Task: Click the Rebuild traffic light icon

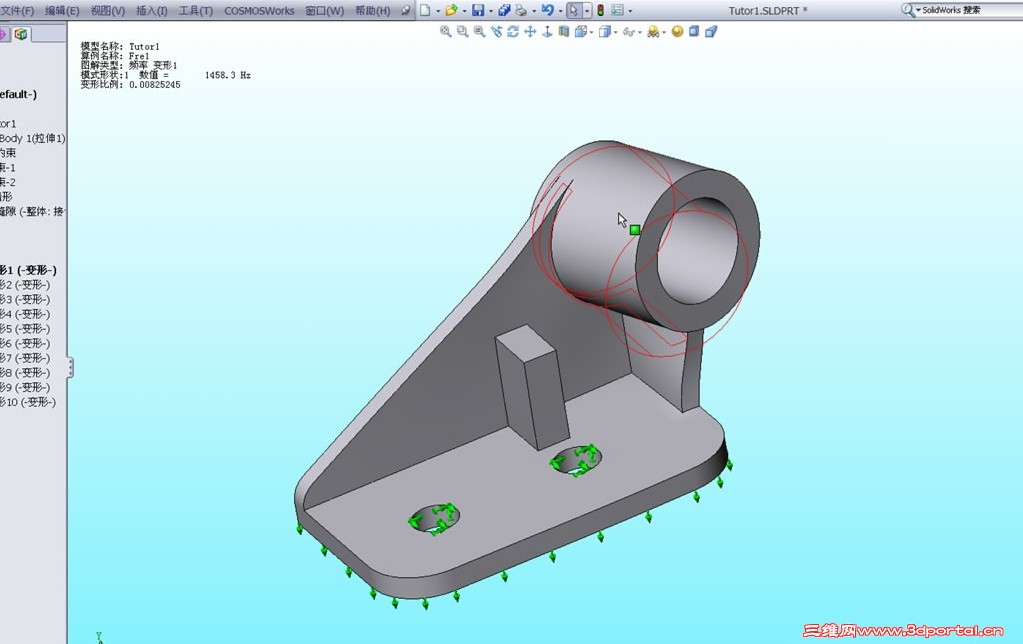Action: click(600, 10)
